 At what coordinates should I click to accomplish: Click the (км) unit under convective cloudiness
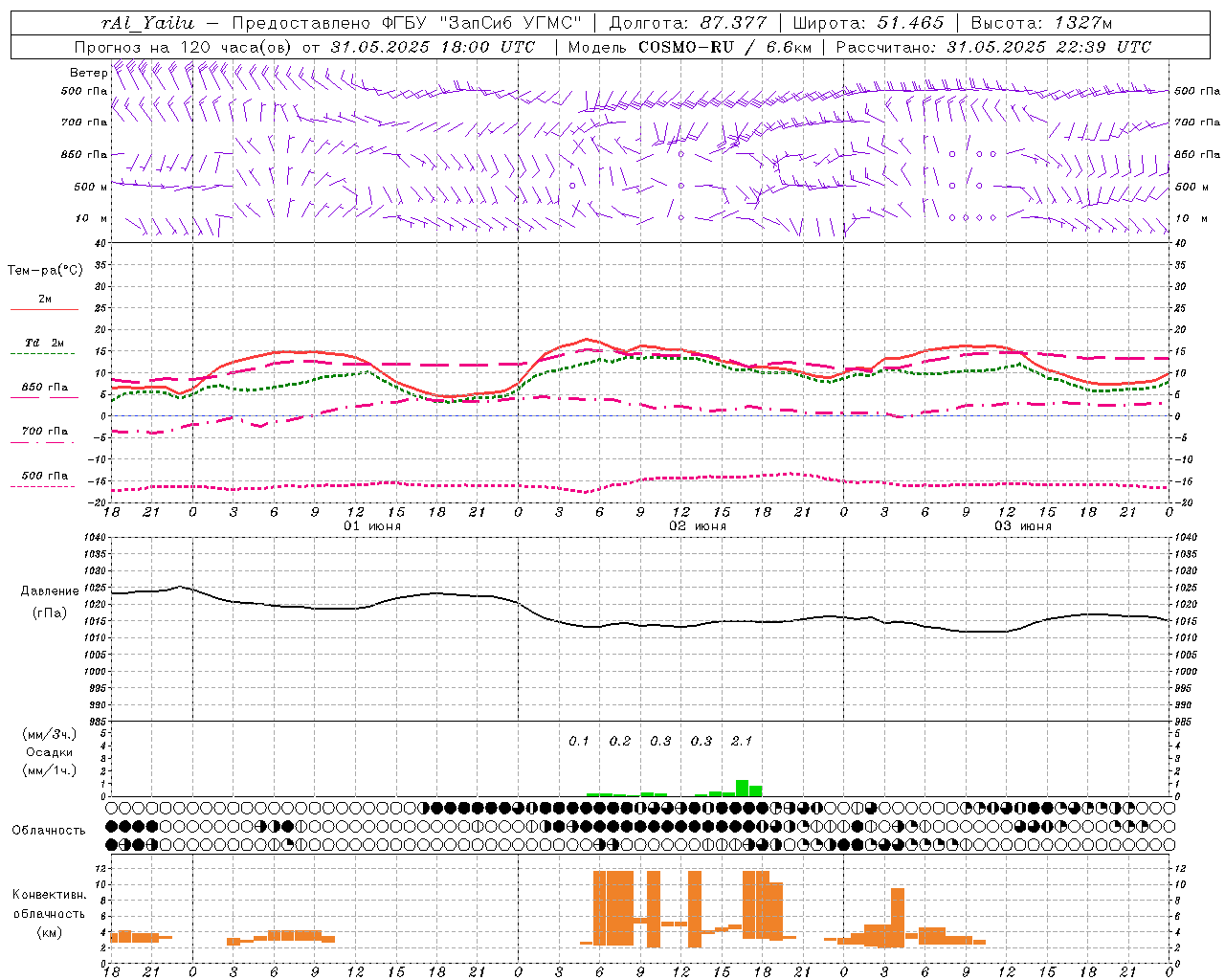pyautogui.click(x=50, y=932)
